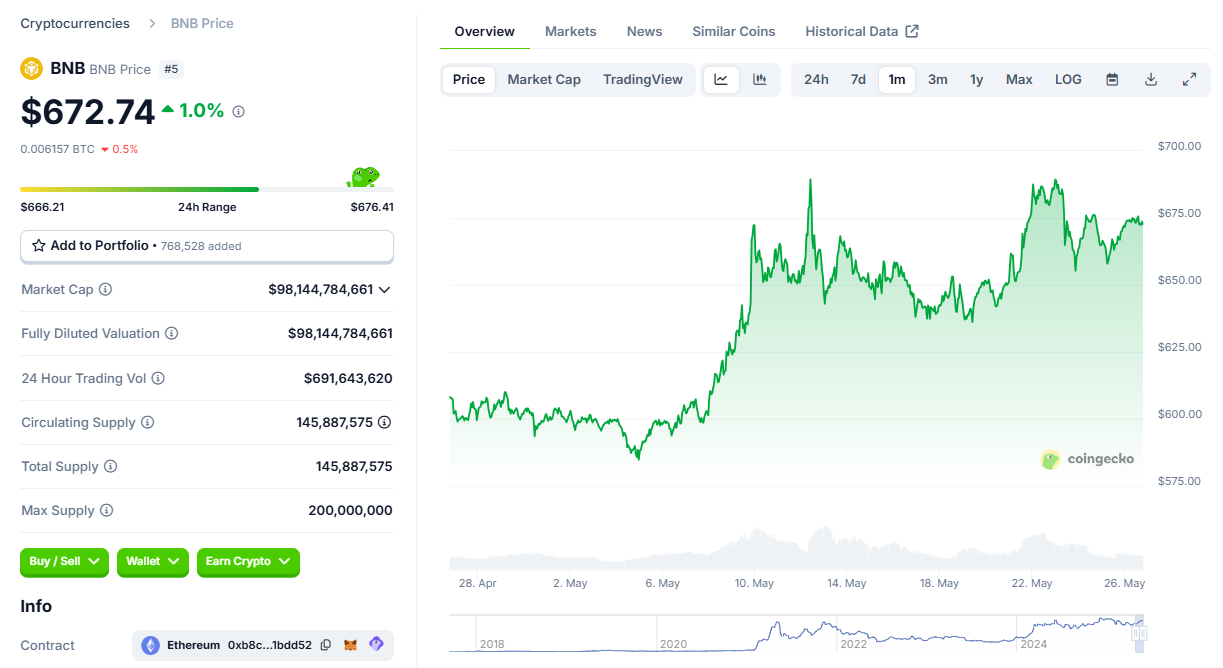Viewport: 1223px width, 668px height.
Task: Click the external link icon by Historical Data
Action: (x=912, y=31)
